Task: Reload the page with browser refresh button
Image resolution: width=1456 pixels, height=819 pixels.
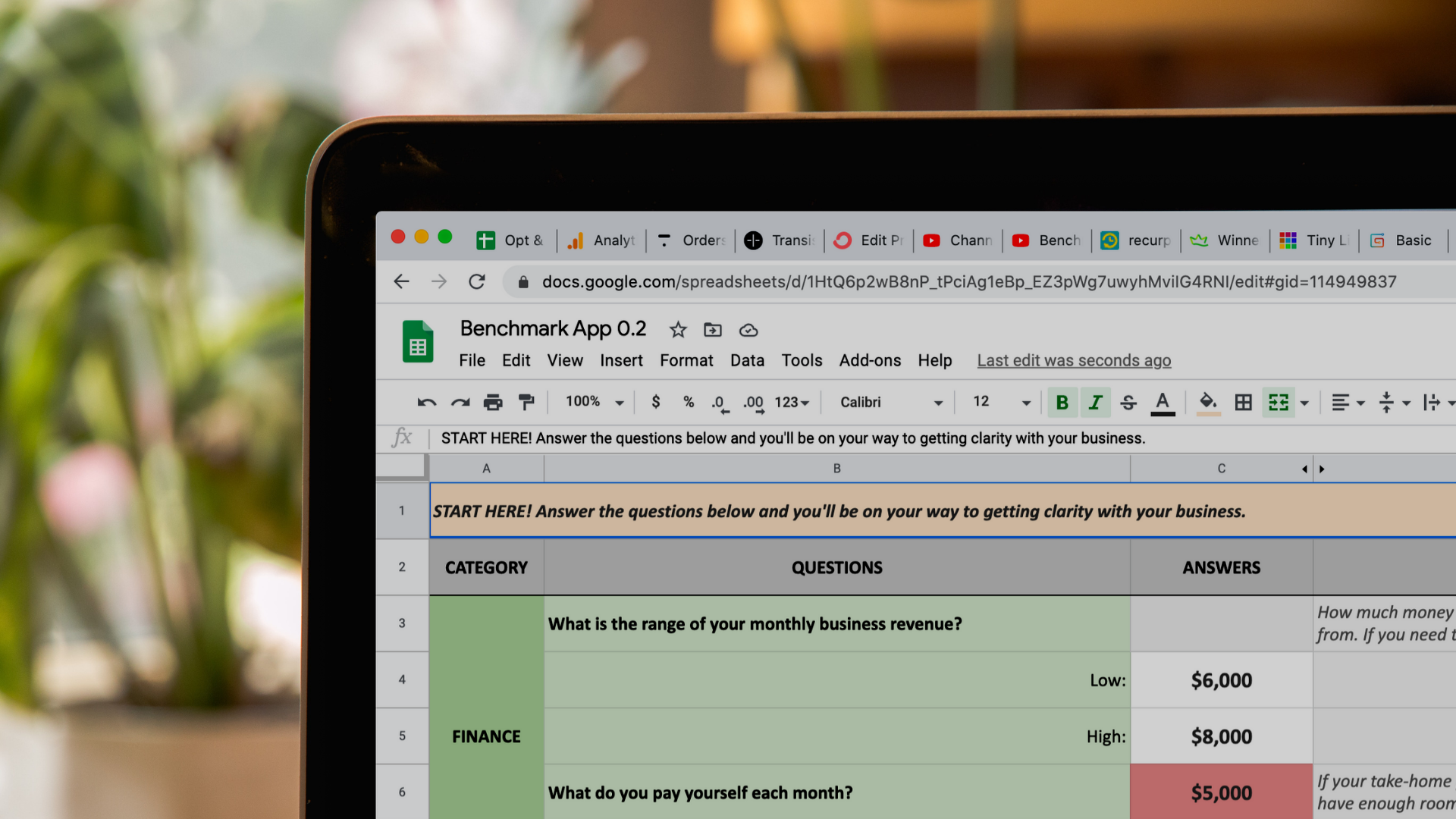Action: pyautogui.click(x=477, y=282)
